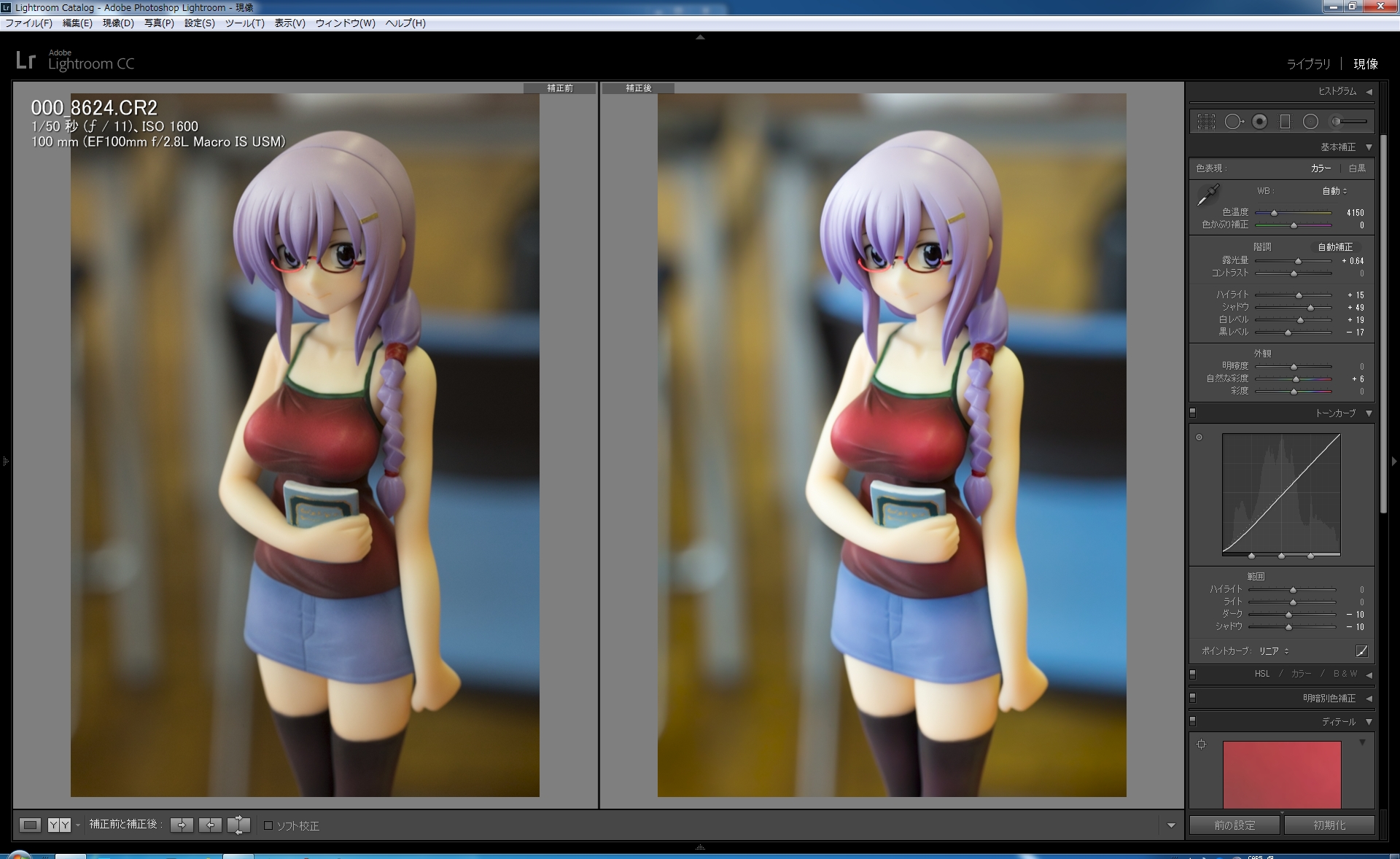This screenshot has height=859, width=1400.
Task: Expand the 明暗別色補正 panel
Action: click(x=1369, y=699)
